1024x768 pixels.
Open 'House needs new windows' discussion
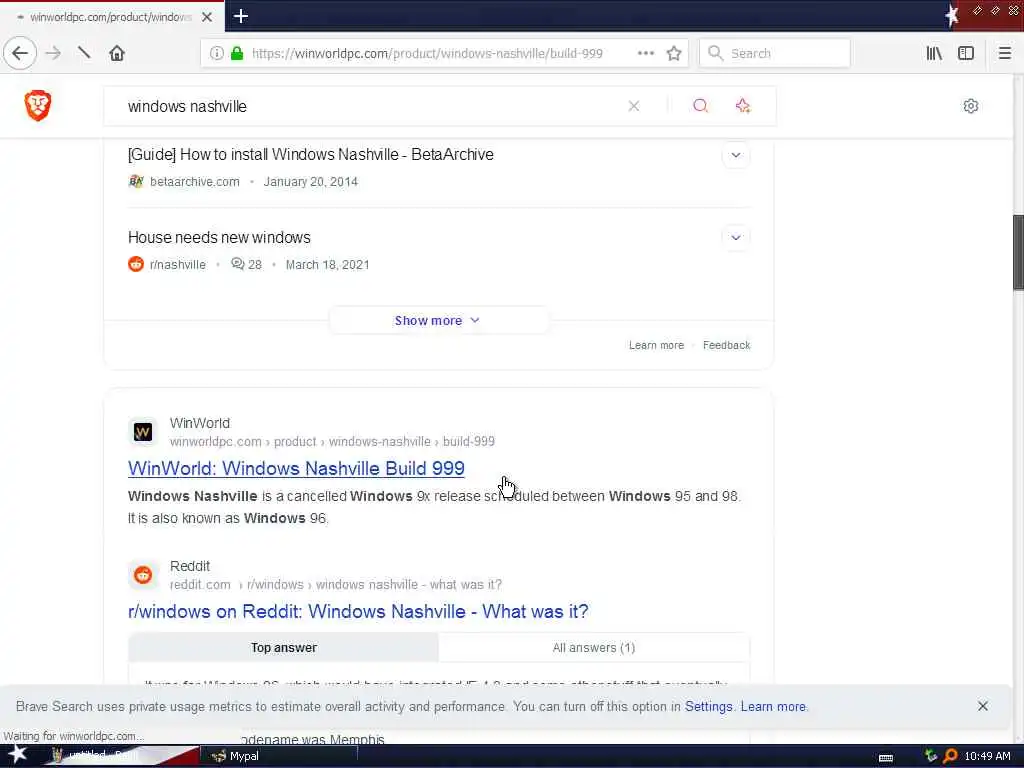[219, 238]
